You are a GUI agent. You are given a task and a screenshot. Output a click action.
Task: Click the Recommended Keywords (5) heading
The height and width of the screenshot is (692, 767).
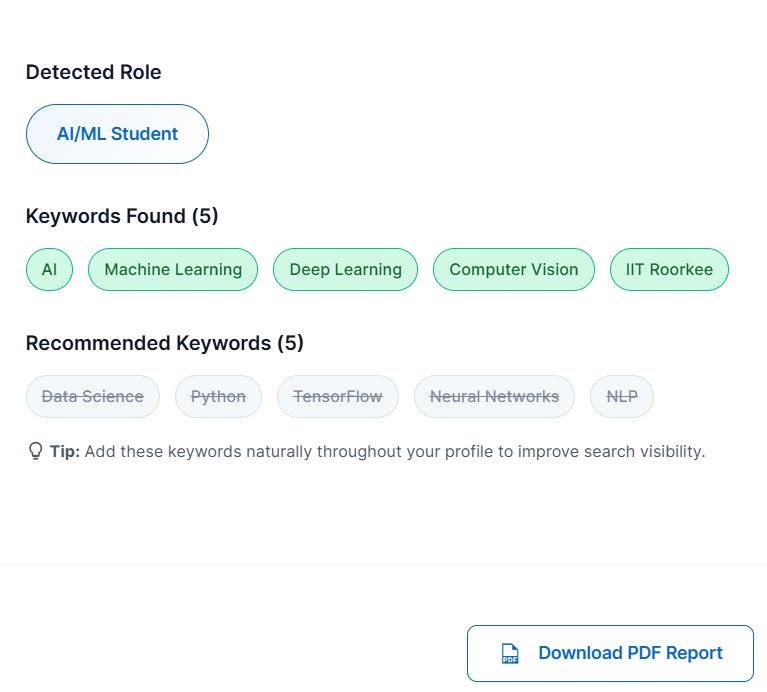[164, 343]
